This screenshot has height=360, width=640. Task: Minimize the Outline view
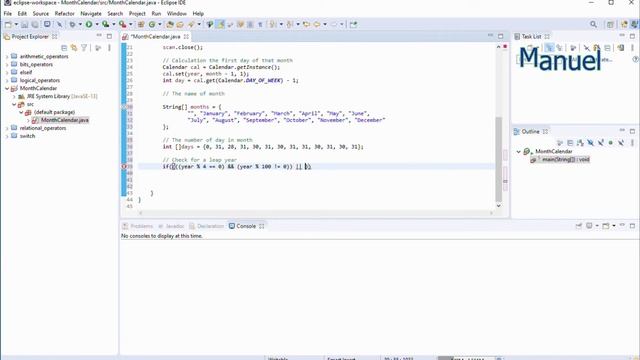pyautogui.click(x=622, y=131)
